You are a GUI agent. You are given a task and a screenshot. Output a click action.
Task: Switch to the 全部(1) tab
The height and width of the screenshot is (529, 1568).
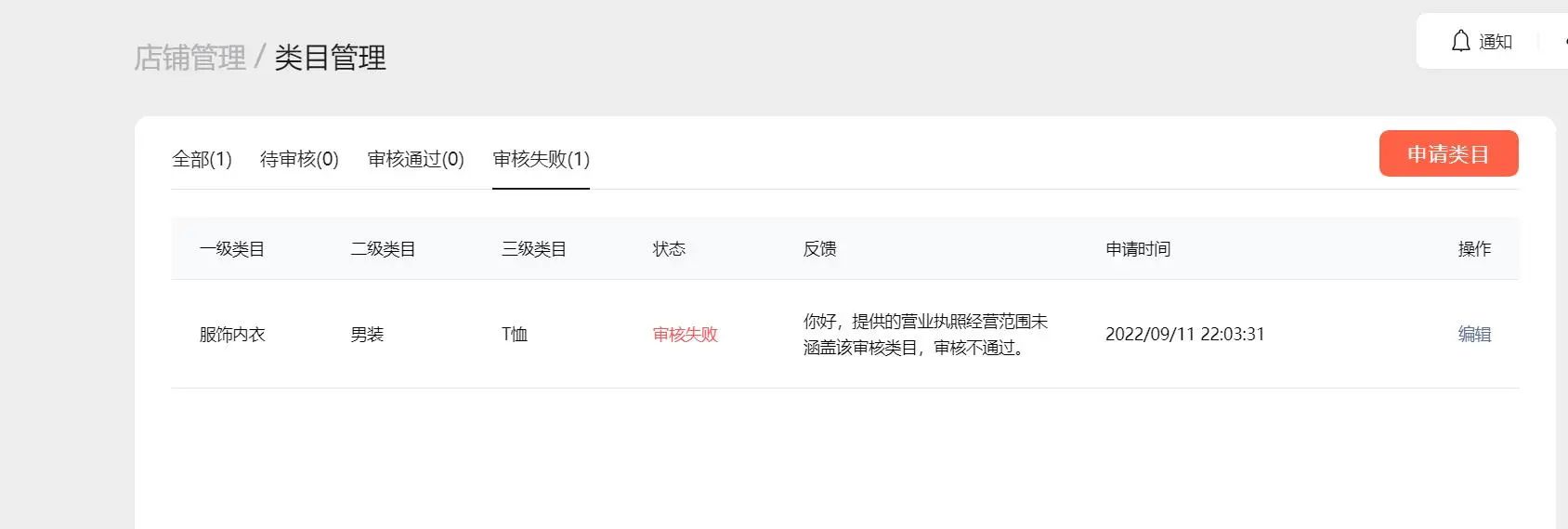click(202, 159)
